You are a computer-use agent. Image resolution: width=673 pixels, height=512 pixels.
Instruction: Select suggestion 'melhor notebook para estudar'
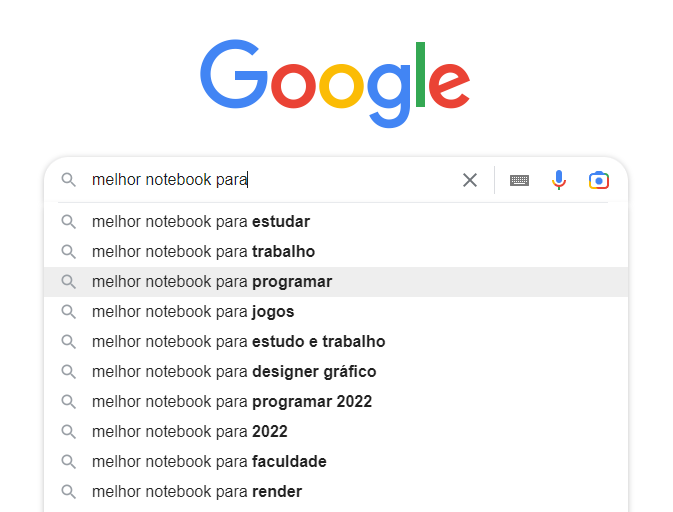click(x=336, y=222)
